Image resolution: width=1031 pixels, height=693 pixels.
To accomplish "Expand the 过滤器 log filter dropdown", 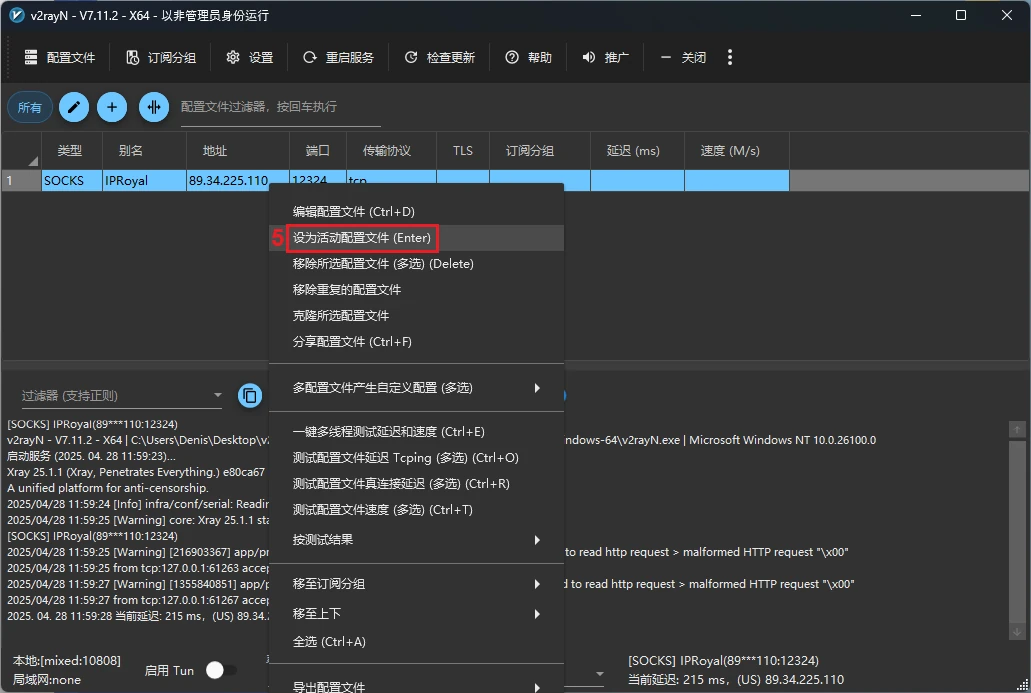I will coord(218,396).
